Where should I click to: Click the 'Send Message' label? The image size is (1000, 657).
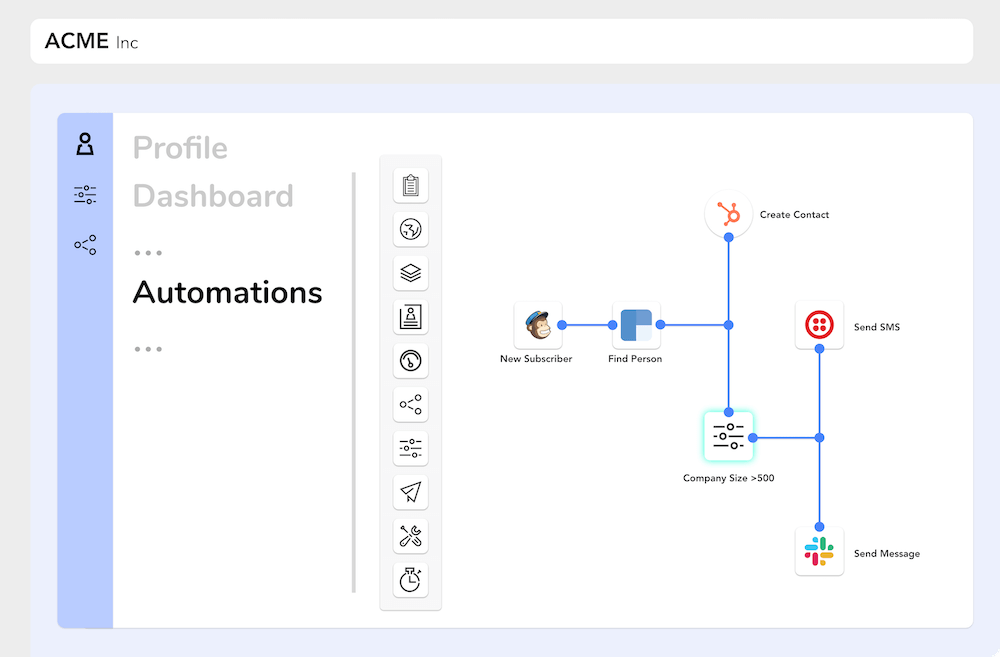[887, 554]
